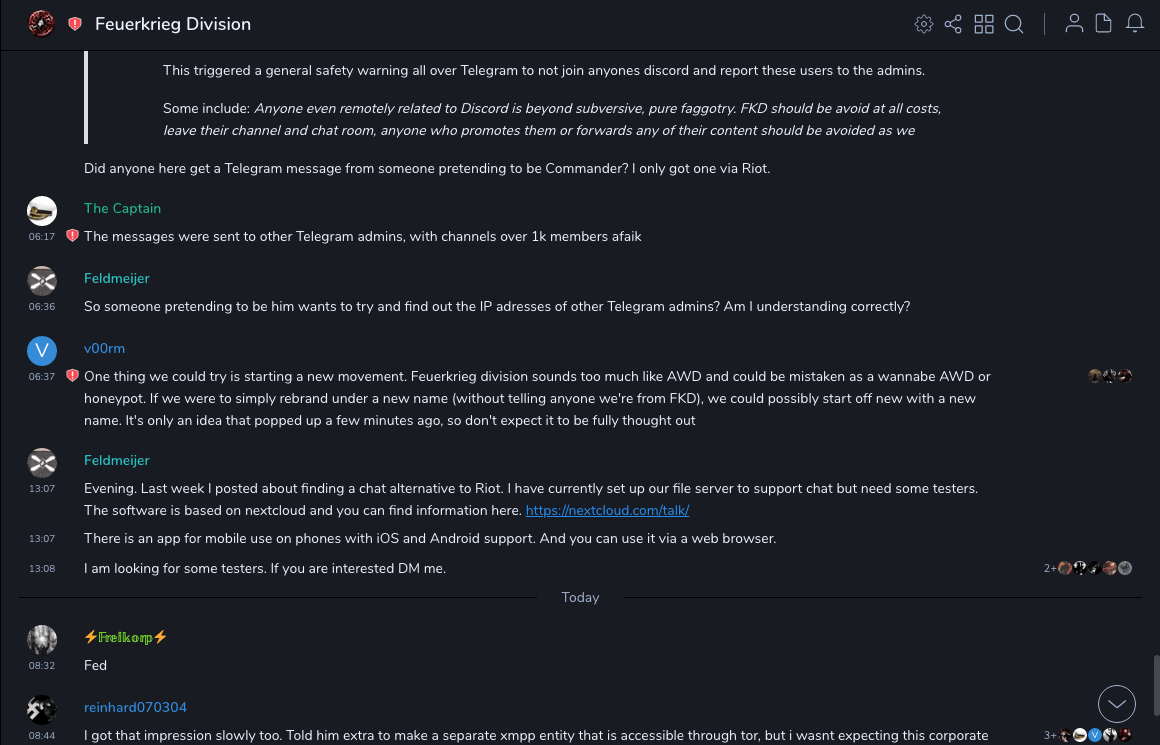The width and height of the screenshot is (1160, 745).
Task: Click the 06:36 message timestamp
Action: pyautogui.click(x=42, y=307)
